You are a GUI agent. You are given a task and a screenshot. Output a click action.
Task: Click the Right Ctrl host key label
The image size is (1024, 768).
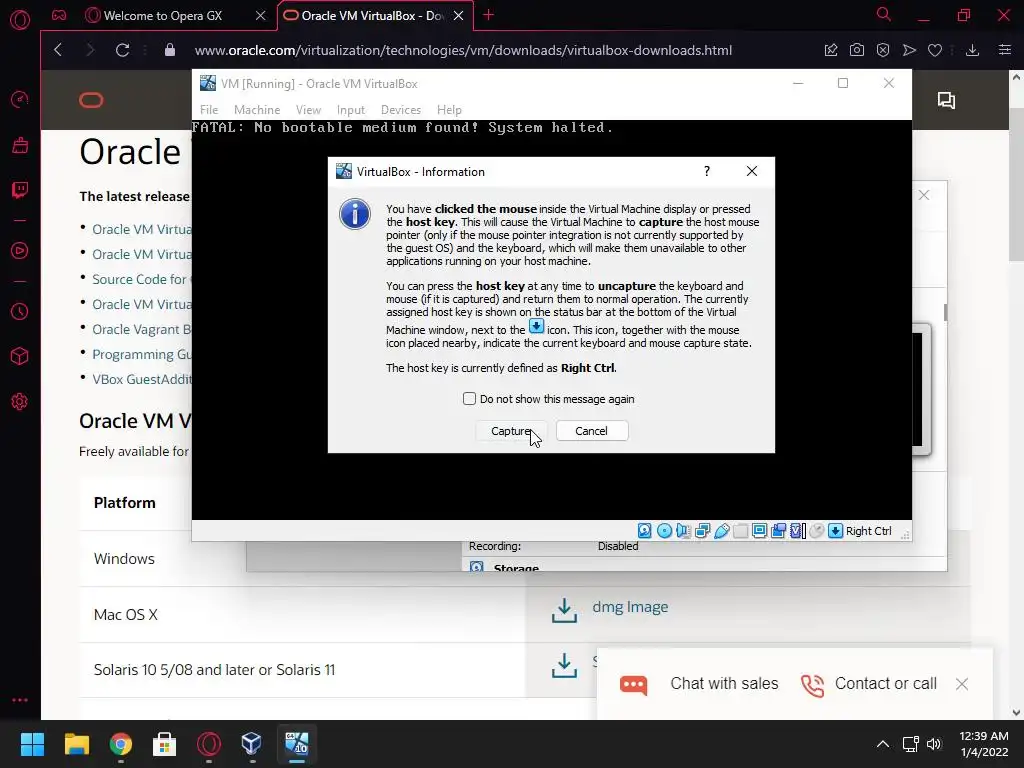tap(869, 531)
